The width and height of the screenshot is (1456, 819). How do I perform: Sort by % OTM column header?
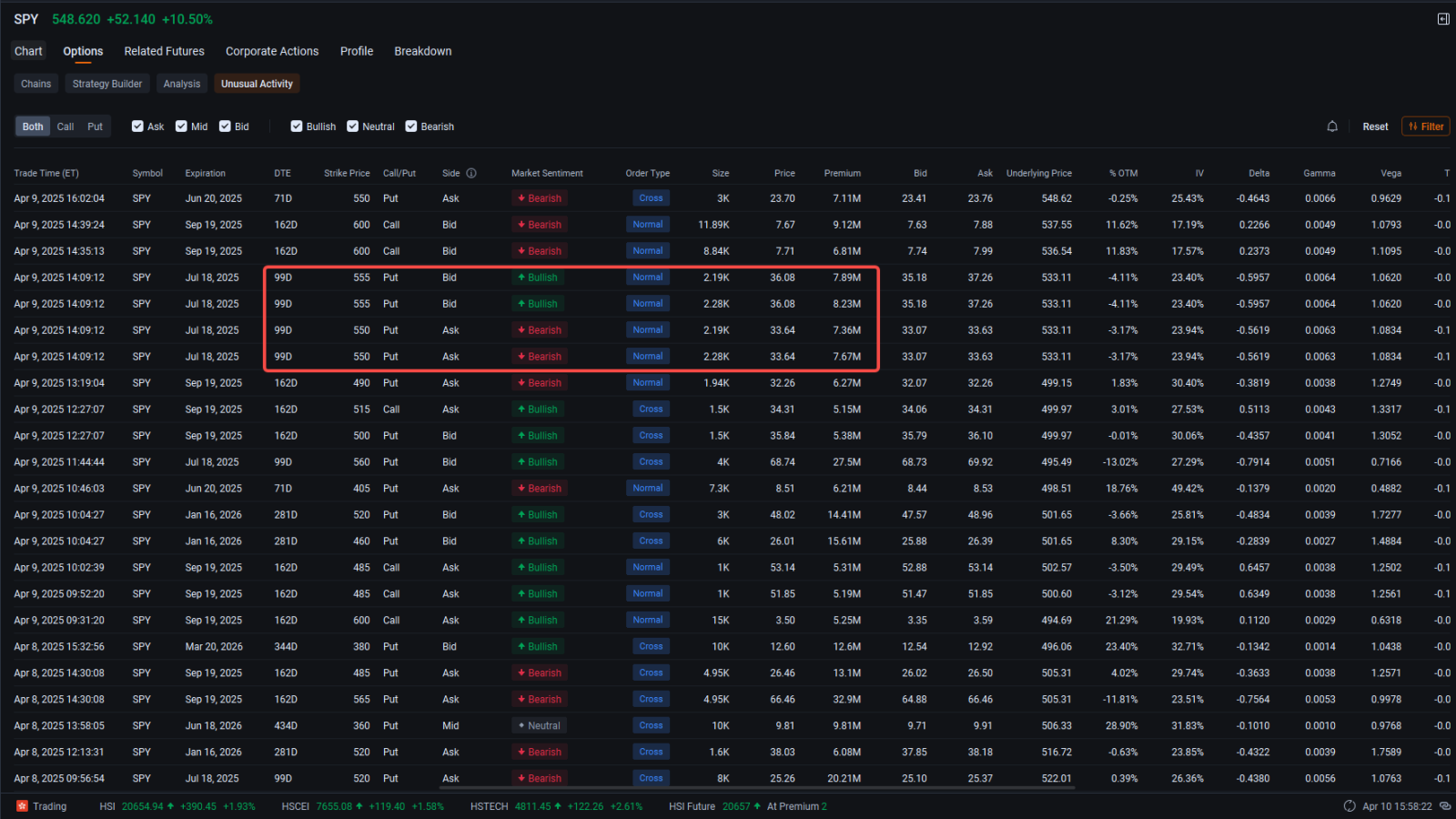point(1123,173)
